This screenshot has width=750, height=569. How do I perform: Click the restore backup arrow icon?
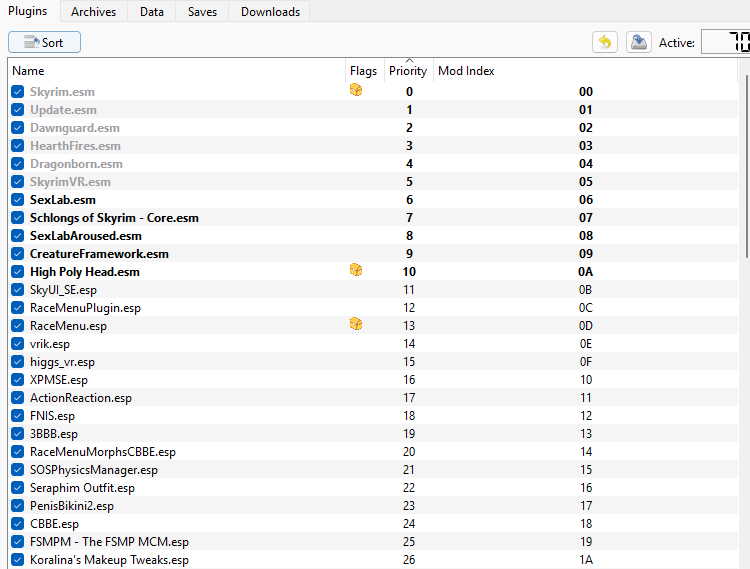[x=605, y=43]
